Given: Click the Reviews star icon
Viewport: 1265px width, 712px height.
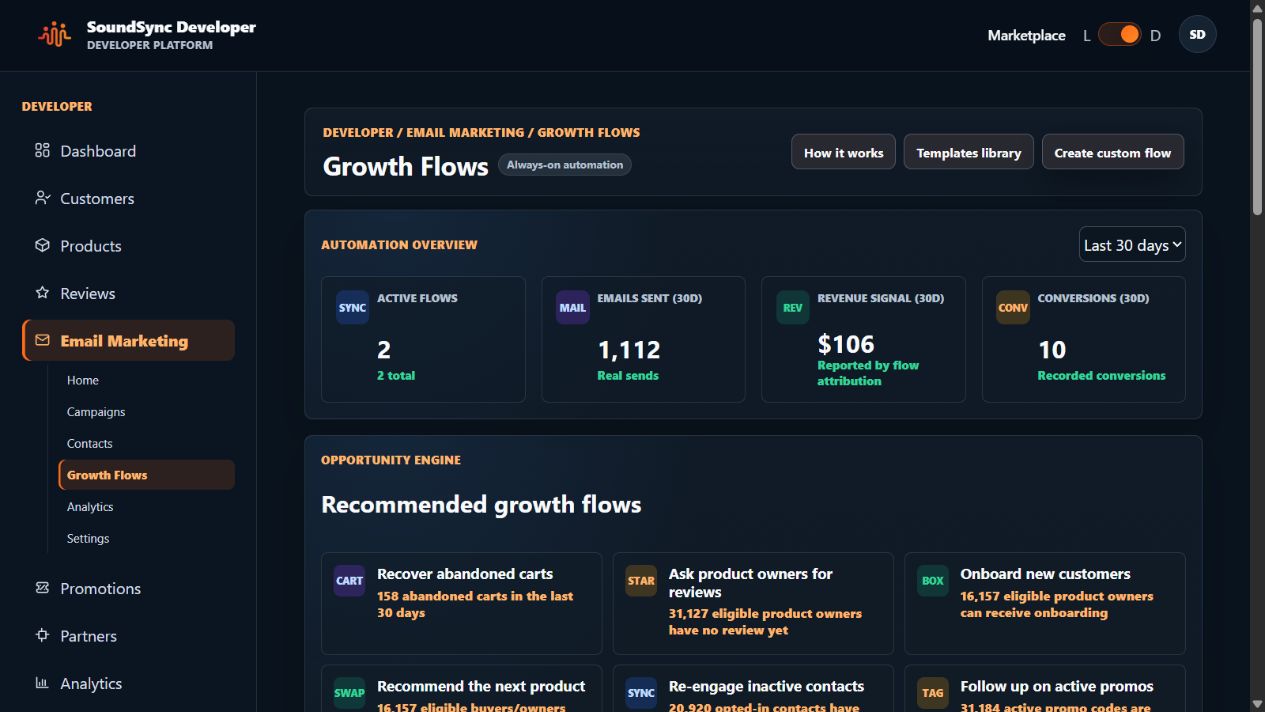Looking at the screenshot, I should coord(42,293).
